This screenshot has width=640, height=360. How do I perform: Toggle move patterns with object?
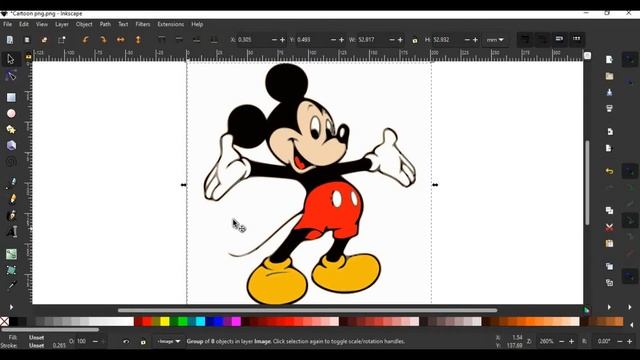coord(576,40)
